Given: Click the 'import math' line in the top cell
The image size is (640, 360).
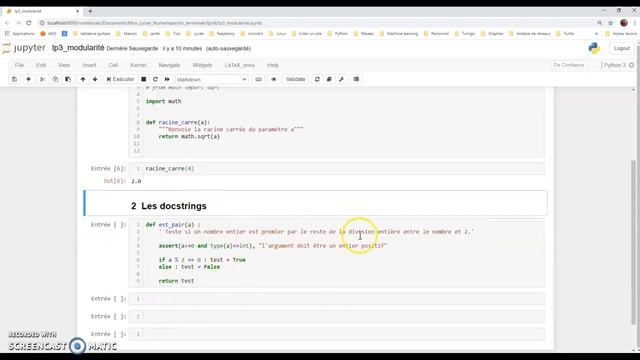Looking at the screenshot, I should click(x=163, y=101).
